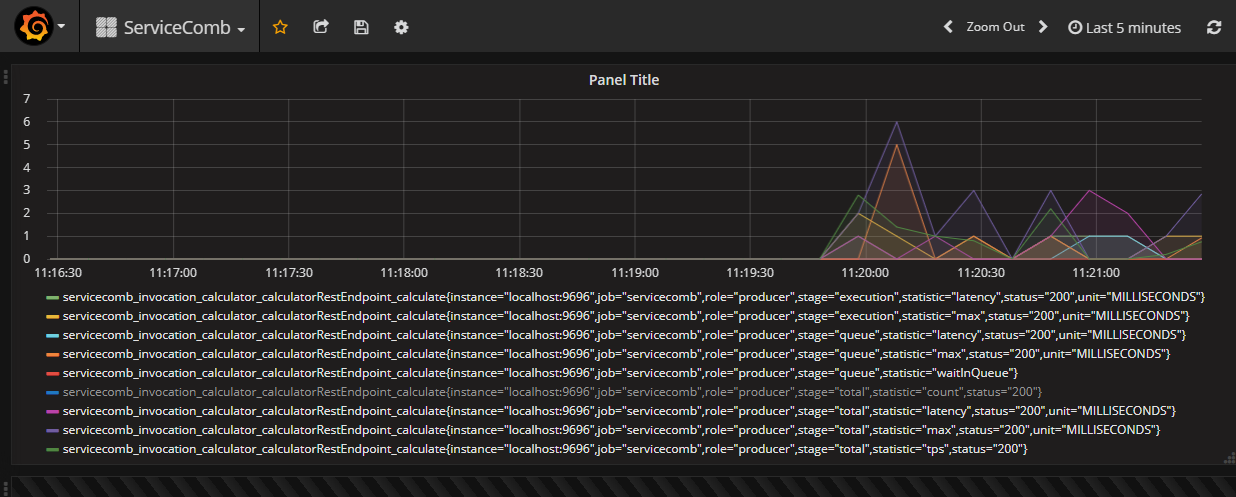The image size is (1236, 497).
Task: Click the share dashboard icon
Action: pos(321,28)
